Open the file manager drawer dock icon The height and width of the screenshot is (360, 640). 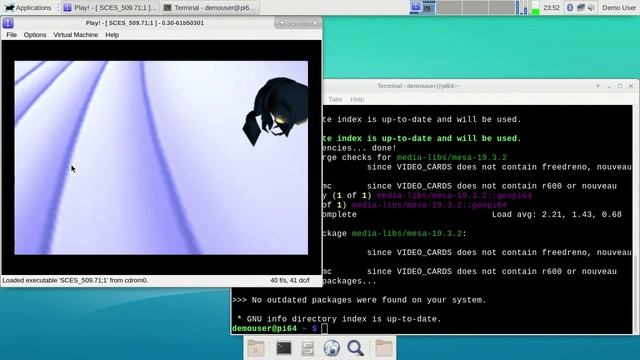click(x=307, y=348)
